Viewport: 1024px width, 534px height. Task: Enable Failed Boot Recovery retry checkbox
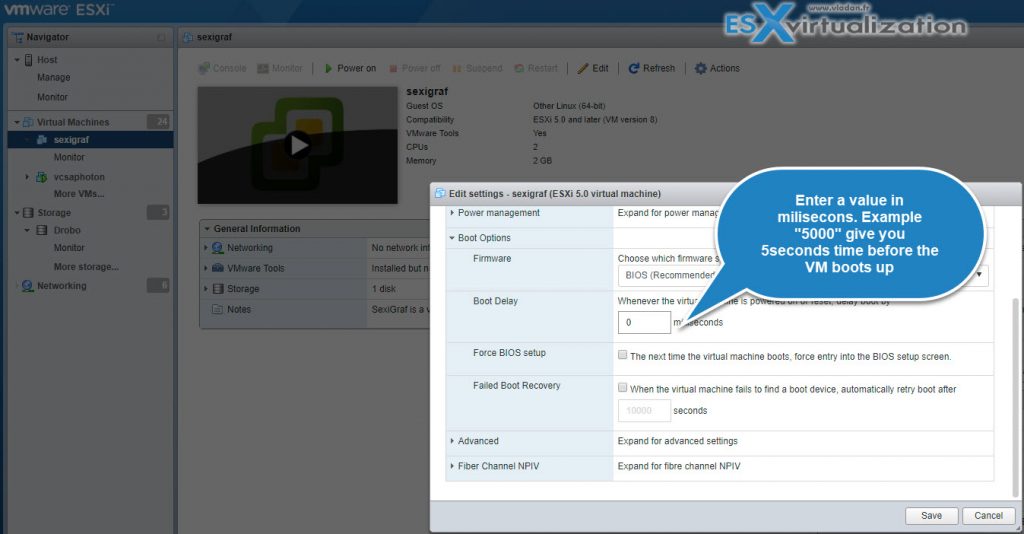pos(623,388)
